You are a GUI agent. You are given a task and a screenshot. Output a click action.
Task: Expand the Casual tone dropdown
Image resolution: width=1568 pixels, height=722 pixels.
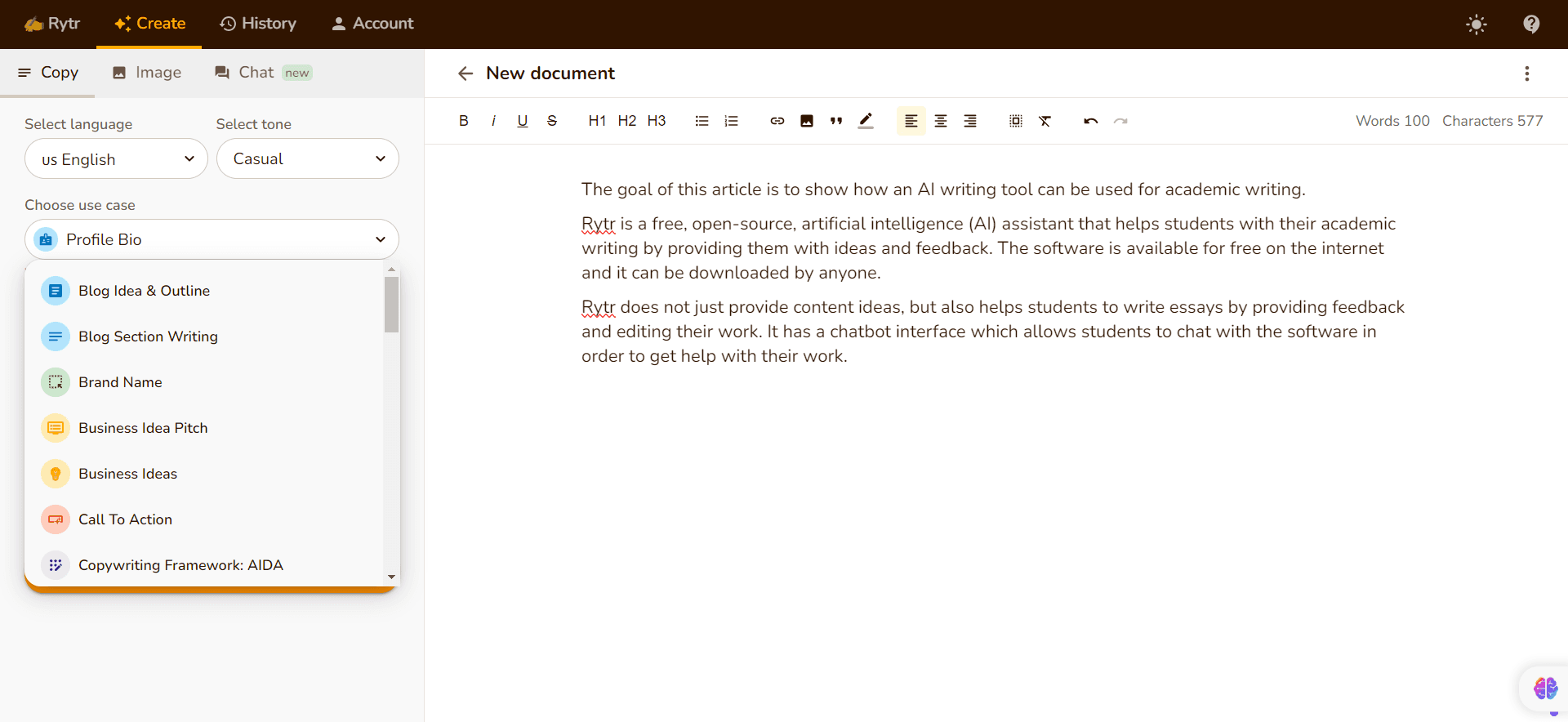[x=307, y=159]
